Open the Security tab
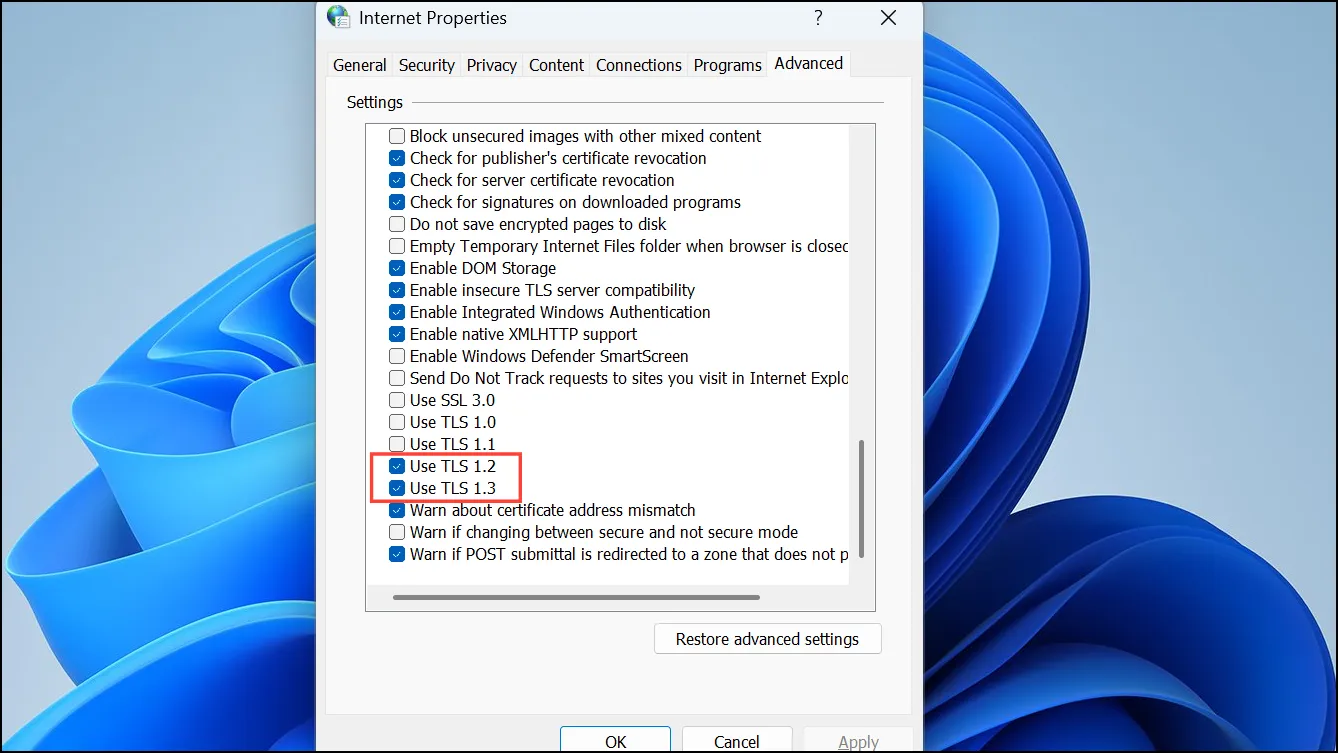This screenshot has width=1338, height=753. (427, 65)
